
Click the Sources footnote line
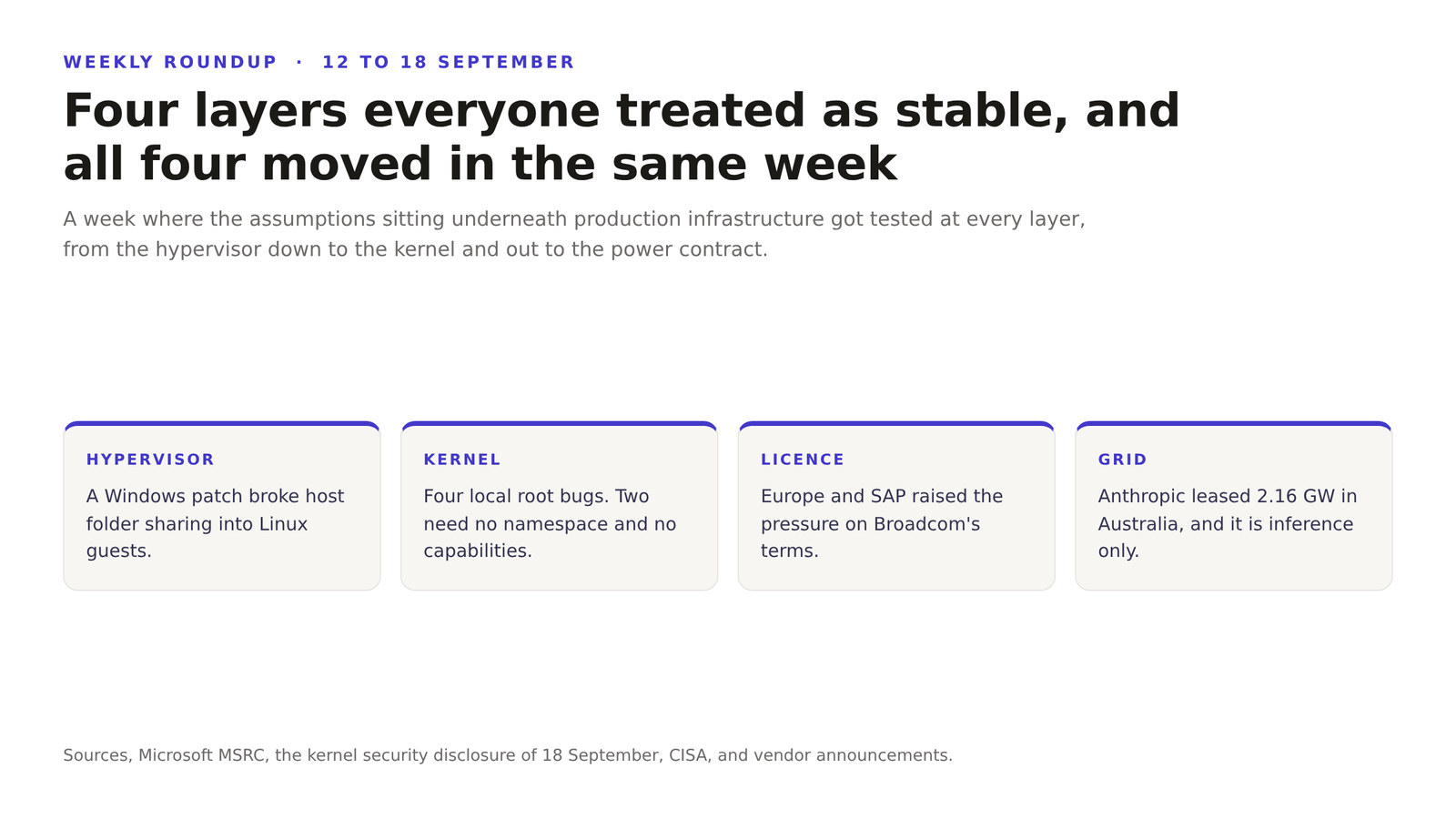(x=508, y=755)
